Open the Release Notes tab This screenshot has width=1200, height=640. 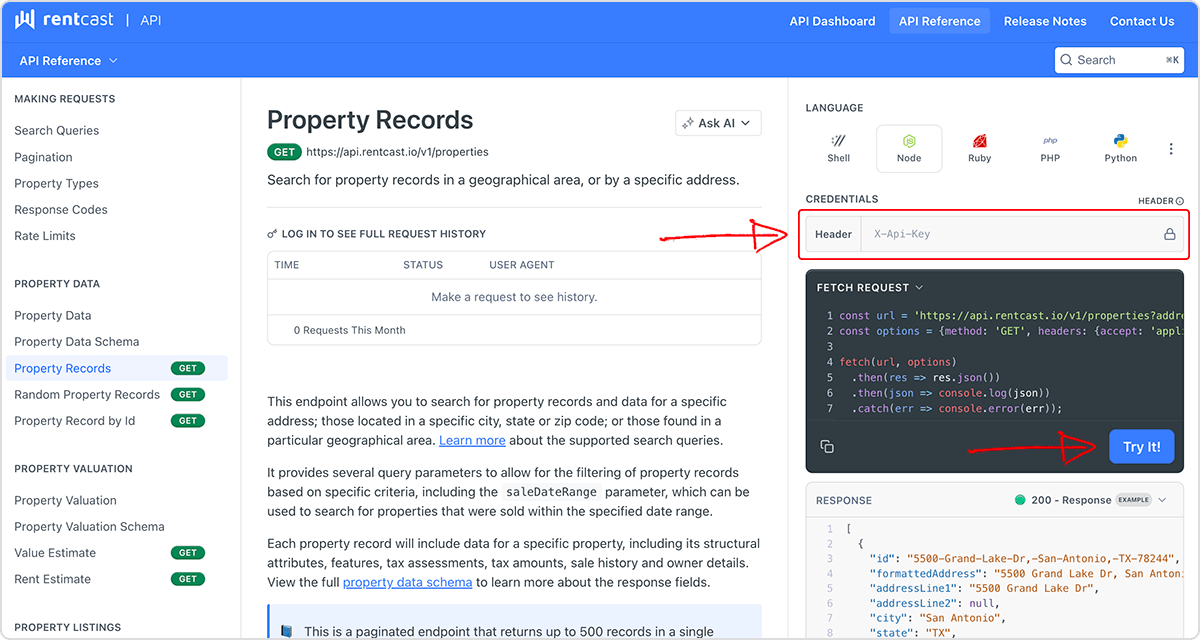(1045, 21)
